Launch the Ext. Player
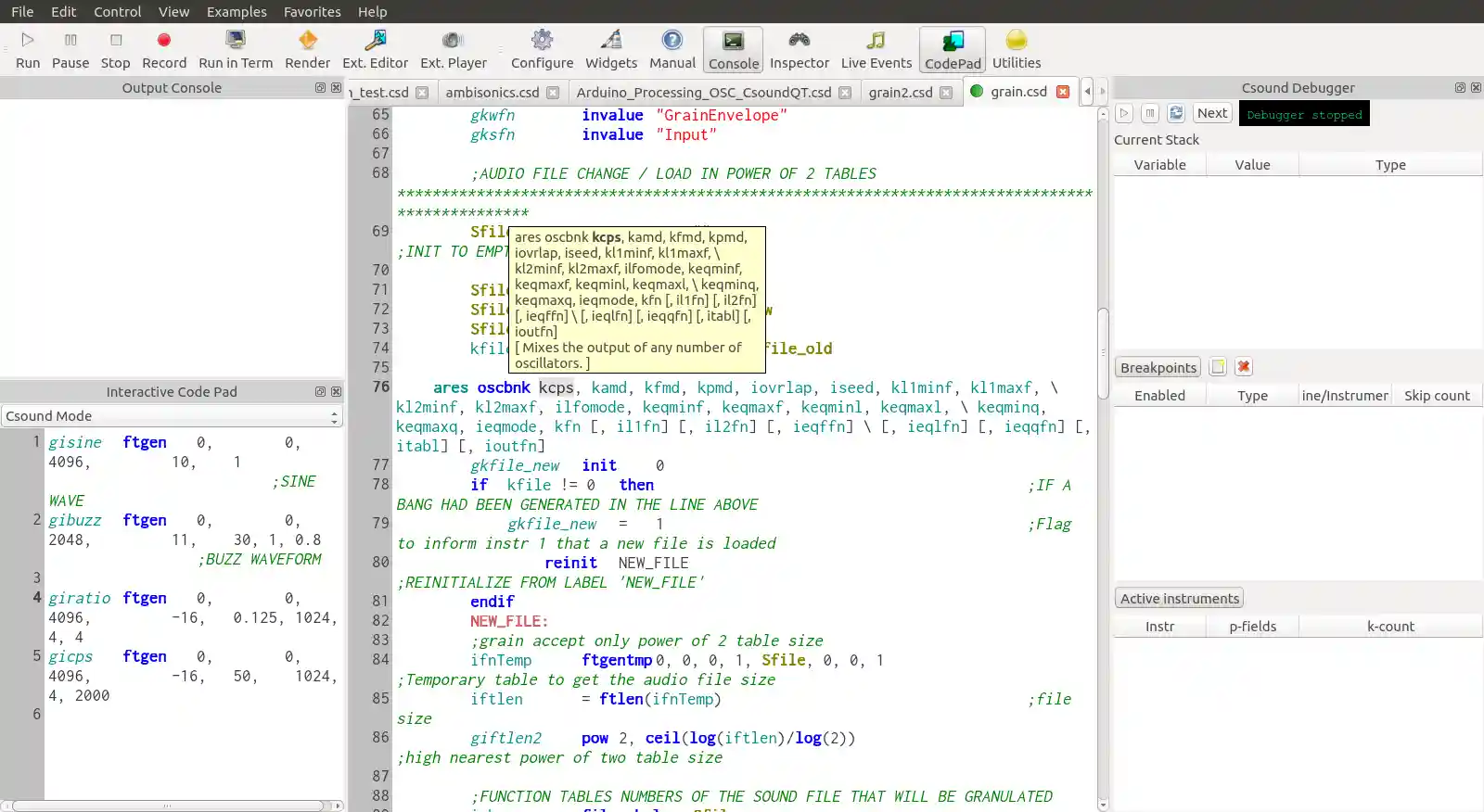The height and width of the screenshot is (812, 1484). (453, 50)
